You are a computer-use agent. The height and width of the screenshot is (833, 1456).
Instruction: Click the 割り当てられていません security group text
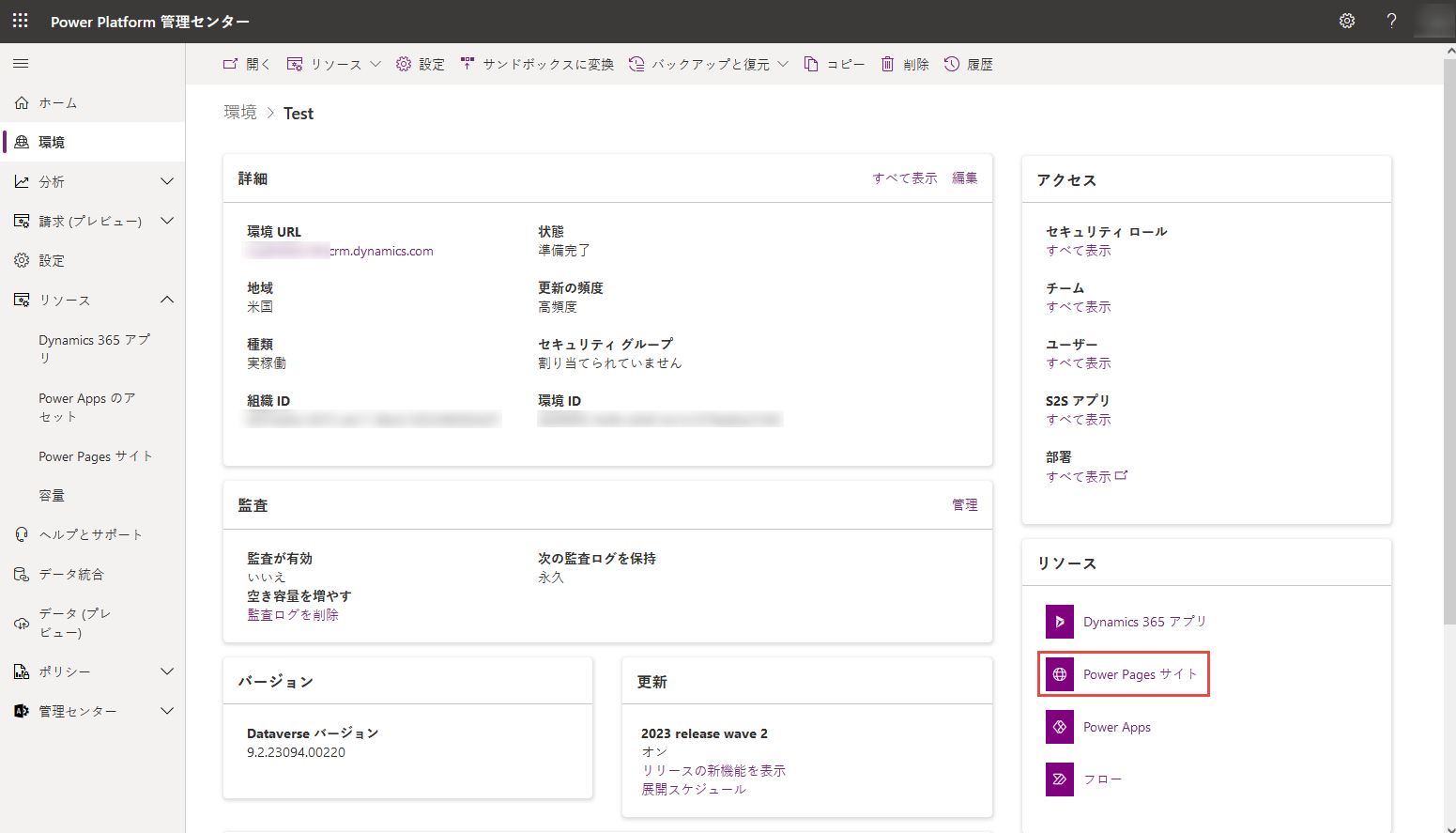point(610,363)
